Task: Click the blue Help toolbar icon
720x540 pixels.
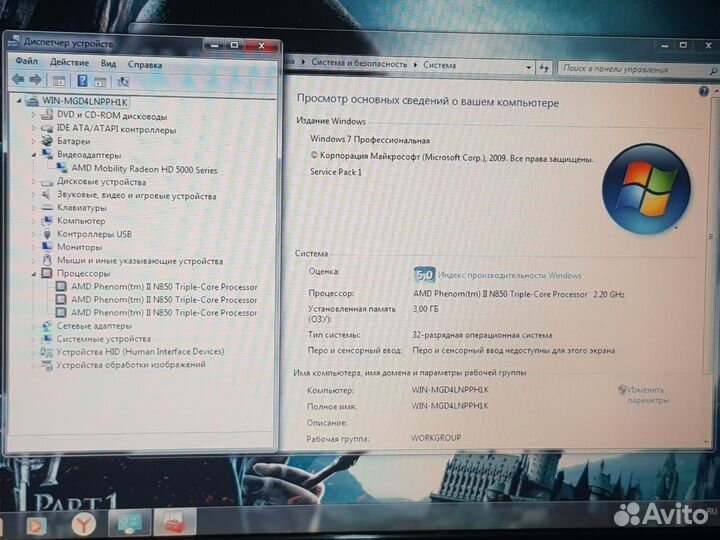Action: [82, 81]
